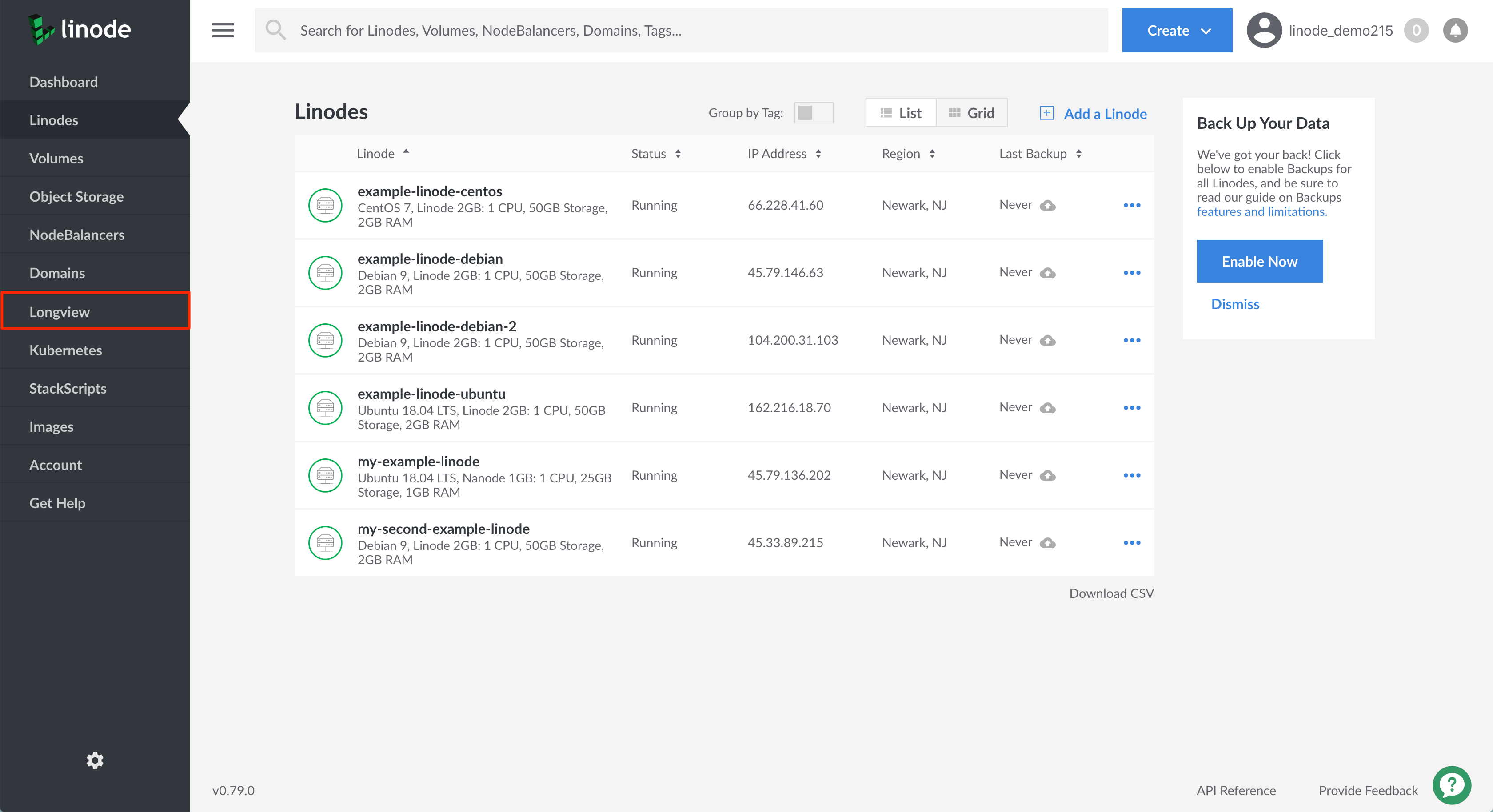Click Provide Feedback link

[1368, 791]
